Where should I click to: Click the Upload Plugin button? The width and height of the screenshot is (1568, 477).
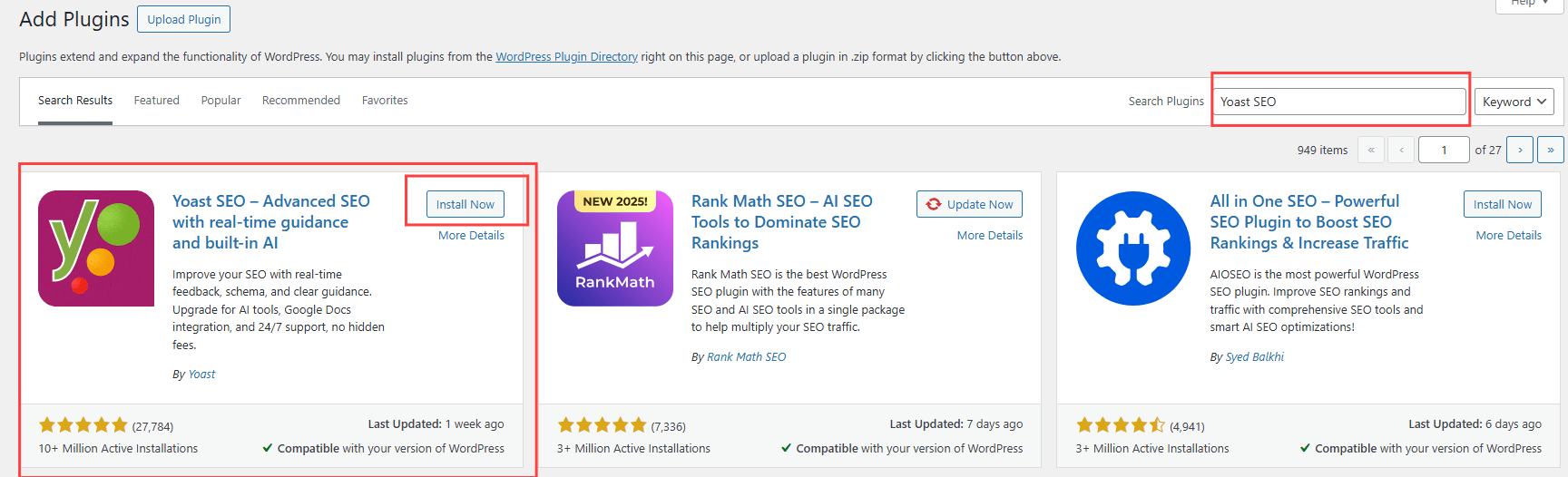tap(184, 19)
